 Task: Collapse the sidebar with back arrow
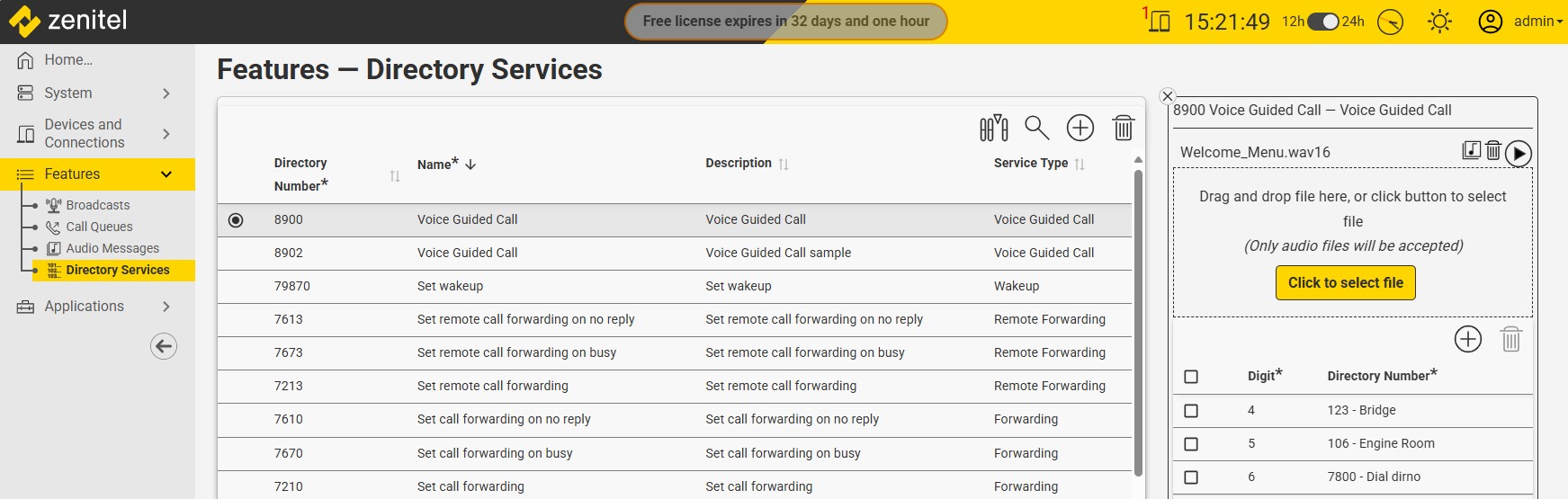[x=164, y=346]
